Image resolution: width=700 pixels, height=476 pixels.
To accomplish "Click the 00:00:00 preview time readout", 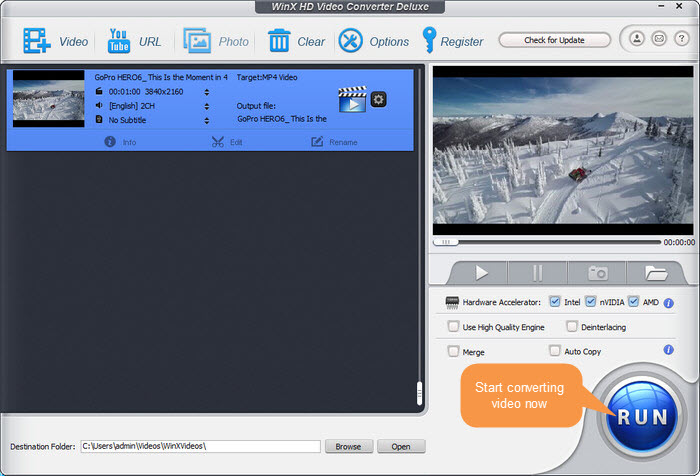I will [x=679, y=242].
